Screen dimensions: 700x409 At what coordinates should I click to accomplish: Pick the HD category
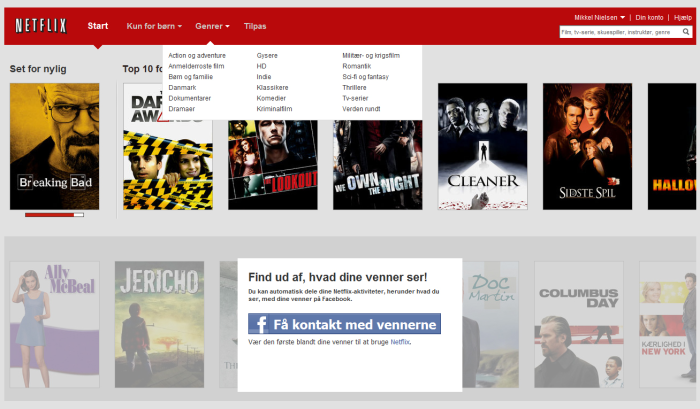click(261, 66)
